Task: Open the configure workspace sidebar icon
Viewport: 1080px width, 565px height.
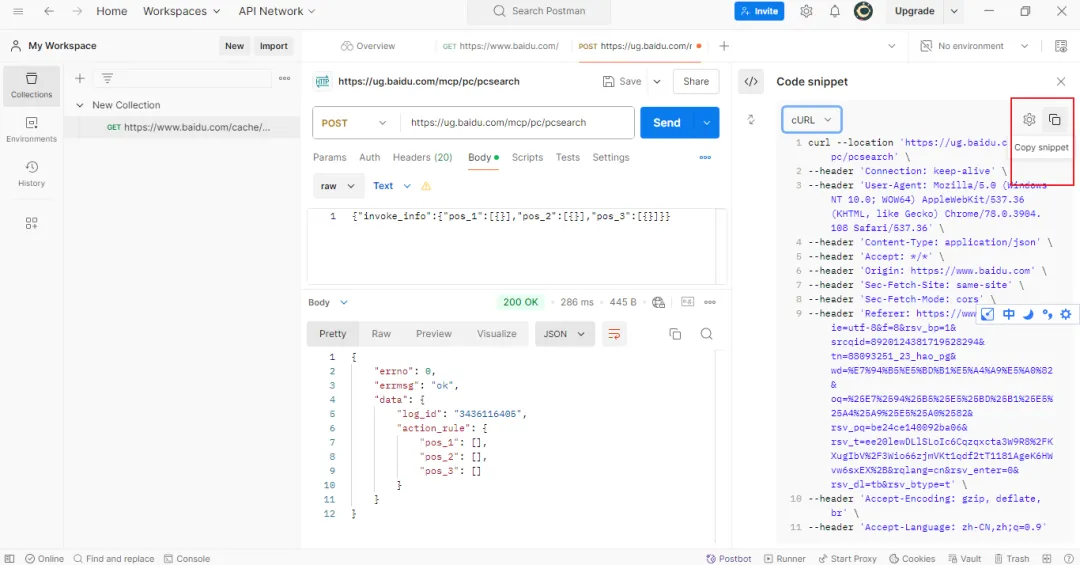Action: [31, 223]
